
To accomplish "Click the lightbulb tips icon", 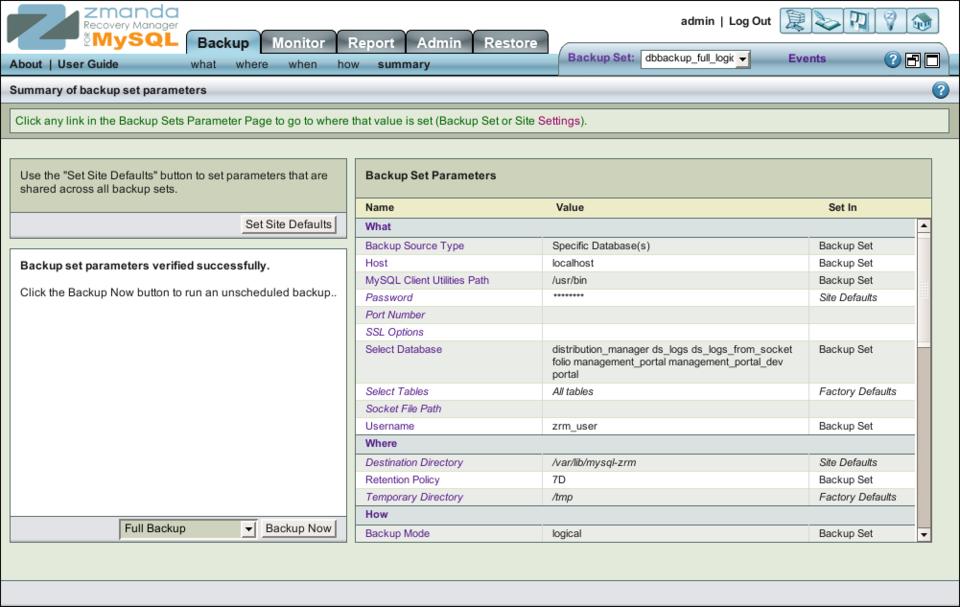I will coord(890,21).
